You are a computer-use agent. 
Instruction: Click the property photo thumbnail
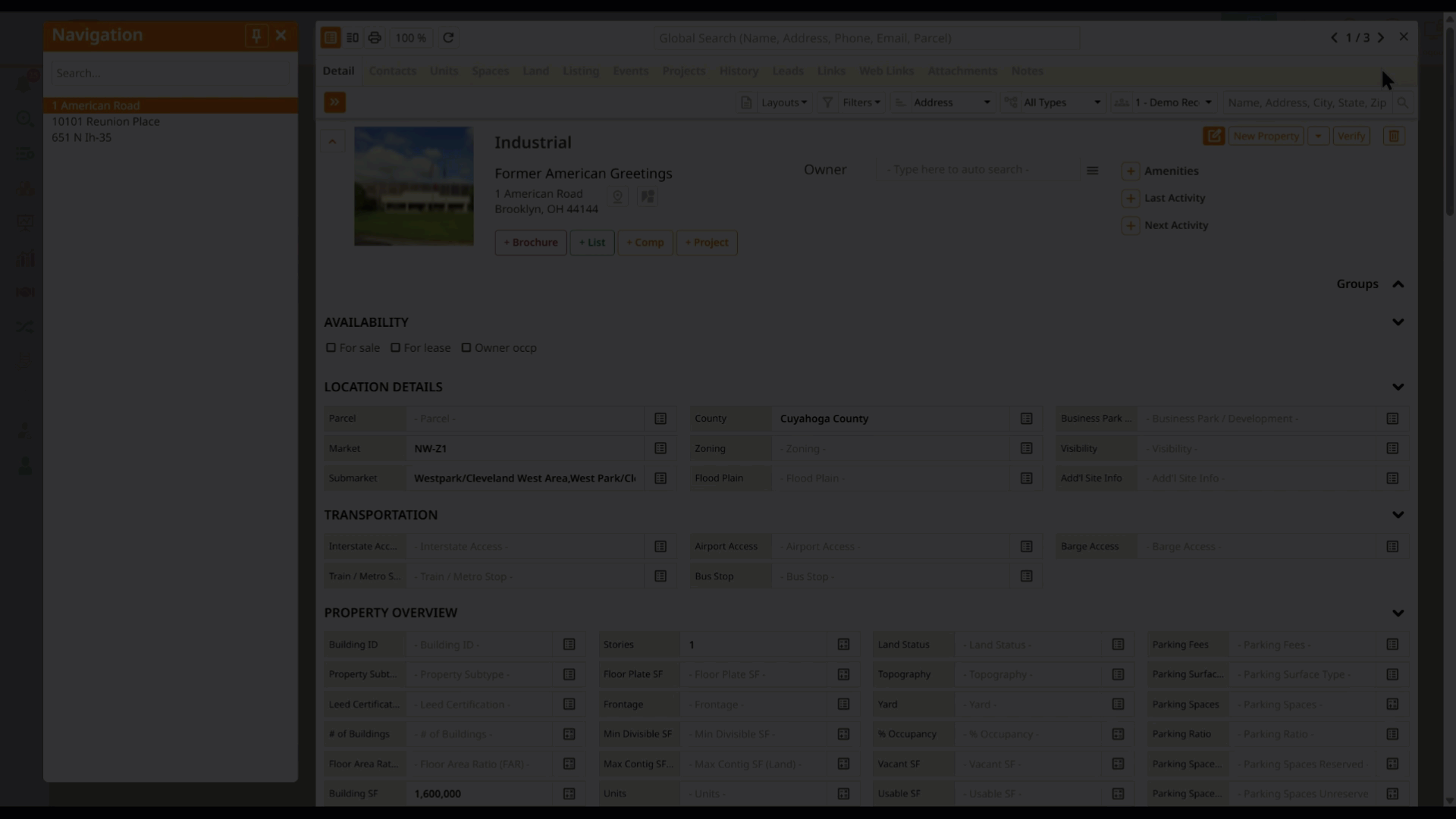coord(414,187)
